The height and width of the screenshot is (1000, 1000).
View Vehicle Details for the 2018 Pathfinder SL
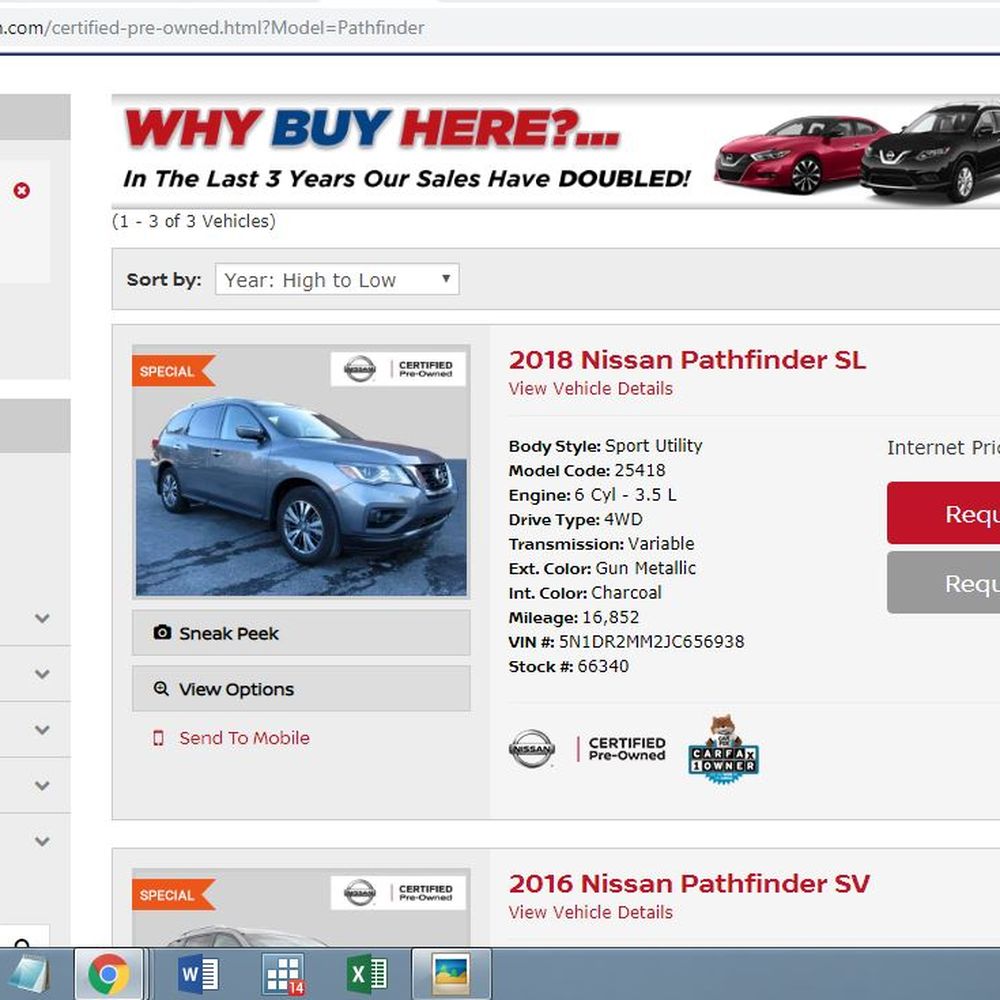coord(591,388)
